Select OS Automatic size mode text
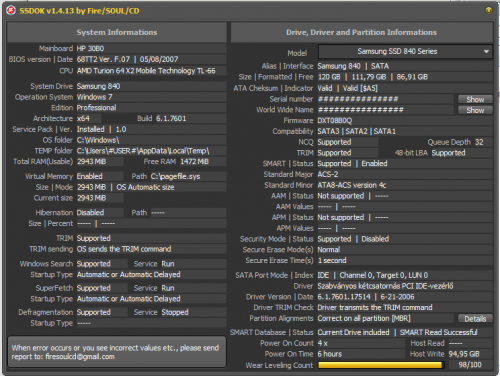The width and height of the screenshot is (500, 376). click(145, 187)
